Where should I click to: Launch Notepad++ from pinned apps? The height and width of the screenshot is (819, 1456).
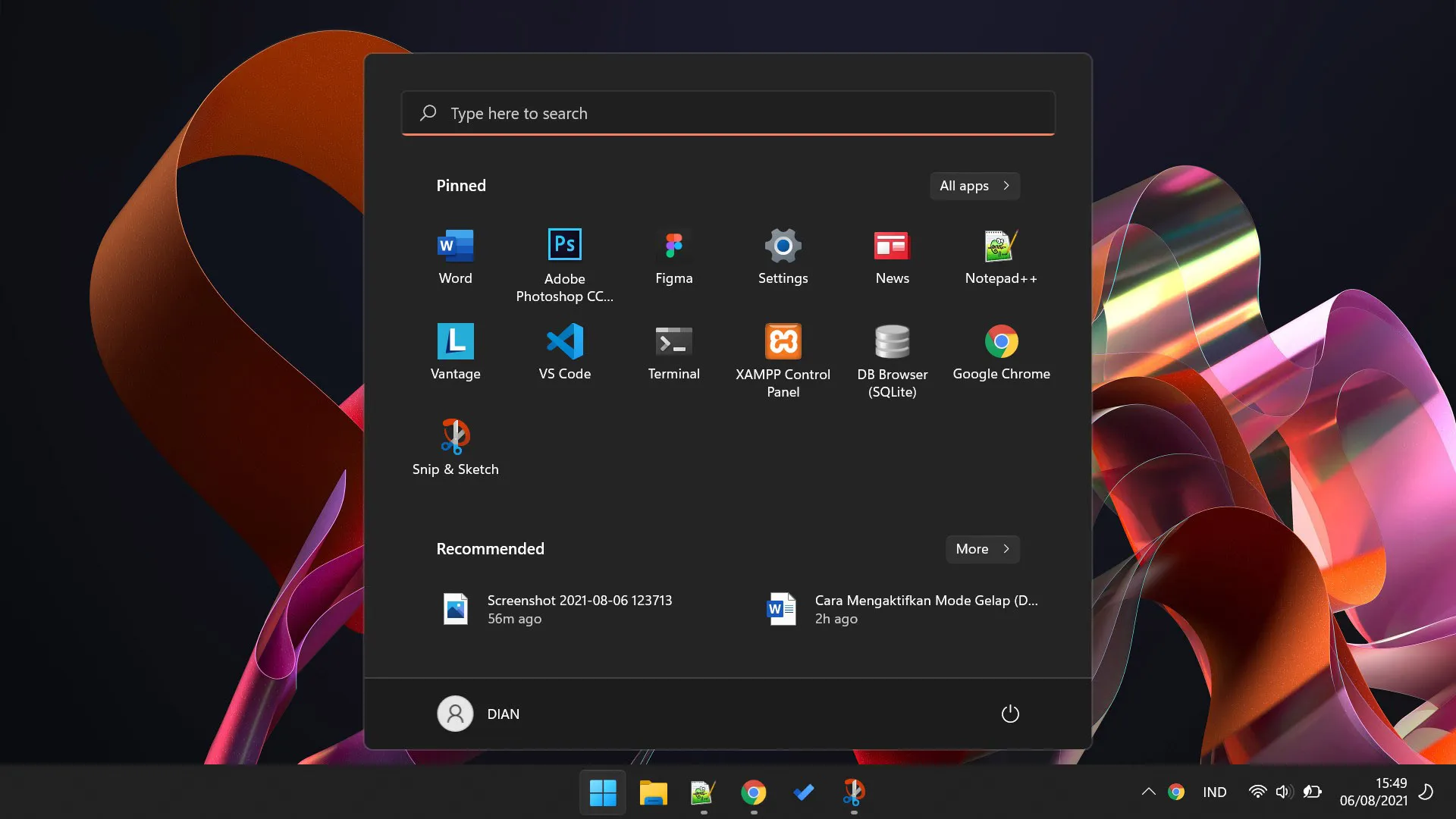pos(1000,256)
